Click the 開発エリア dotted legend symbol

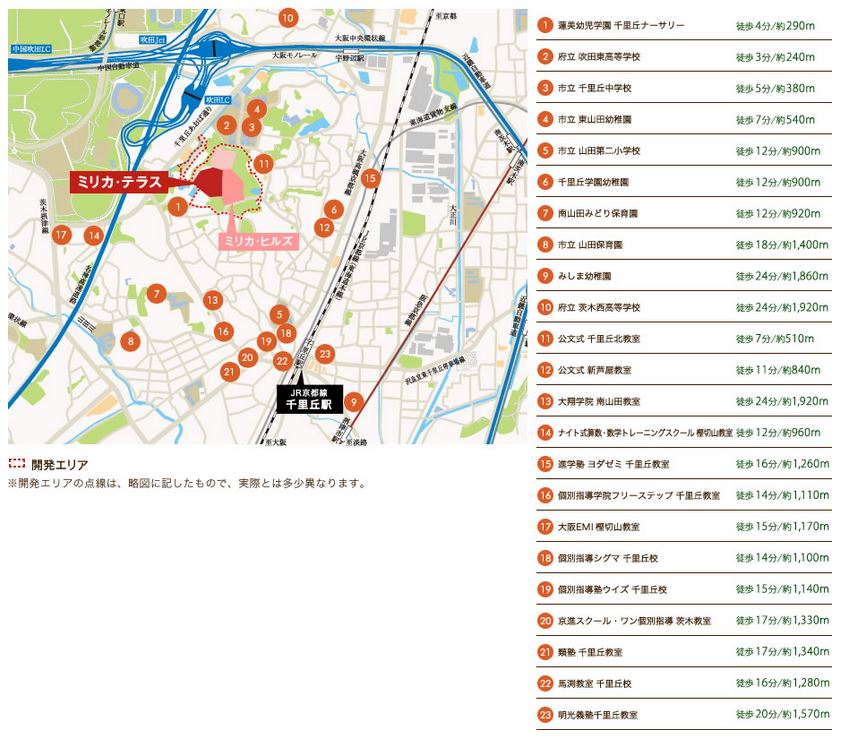click(17, 464)
